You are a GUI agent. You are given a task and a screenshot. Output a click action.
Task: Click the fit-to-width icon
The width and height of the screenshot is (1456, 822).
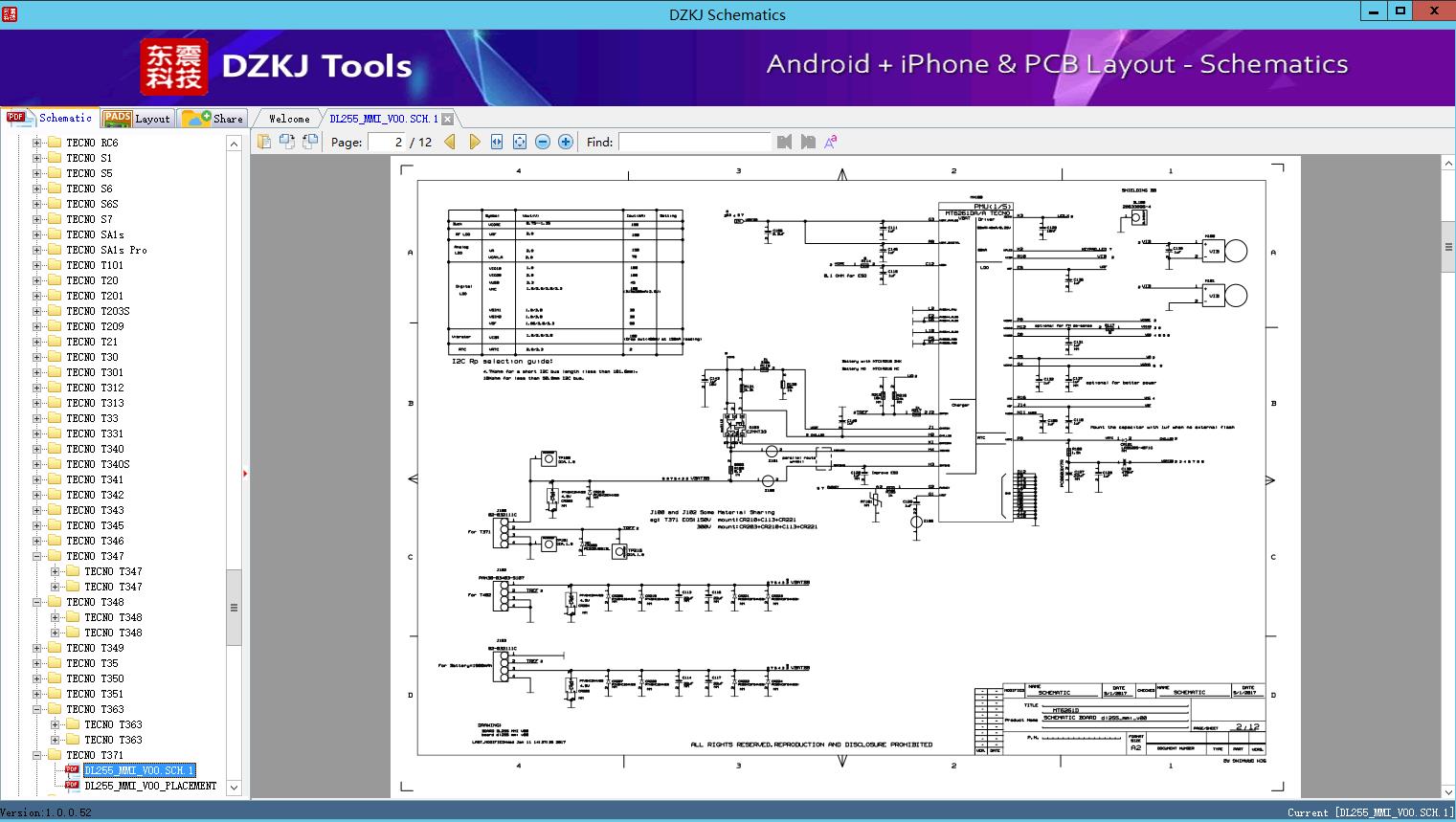click(497, 142)
